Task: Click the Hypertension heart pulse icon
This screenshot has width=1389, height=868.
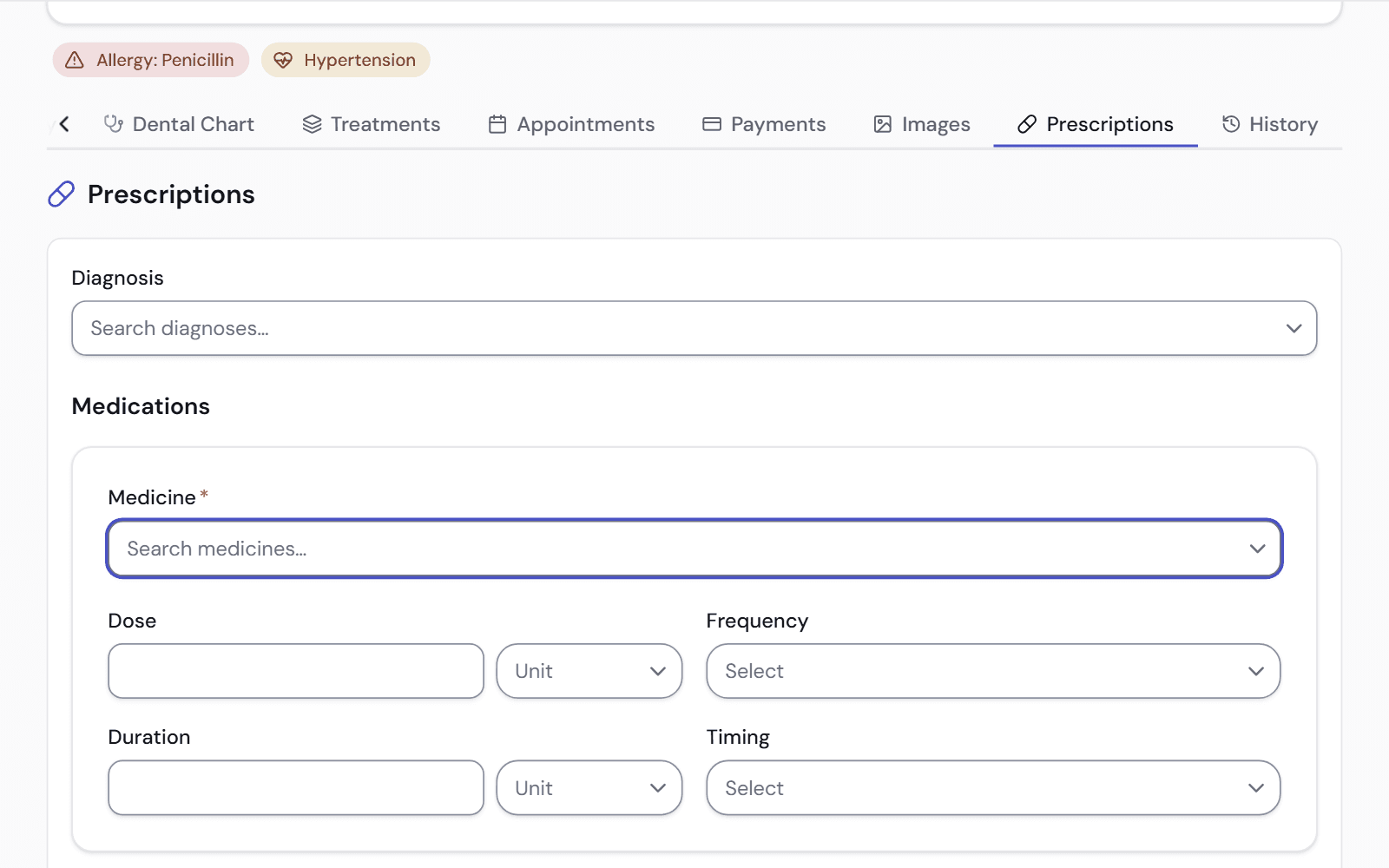Action: click(283, 60)
